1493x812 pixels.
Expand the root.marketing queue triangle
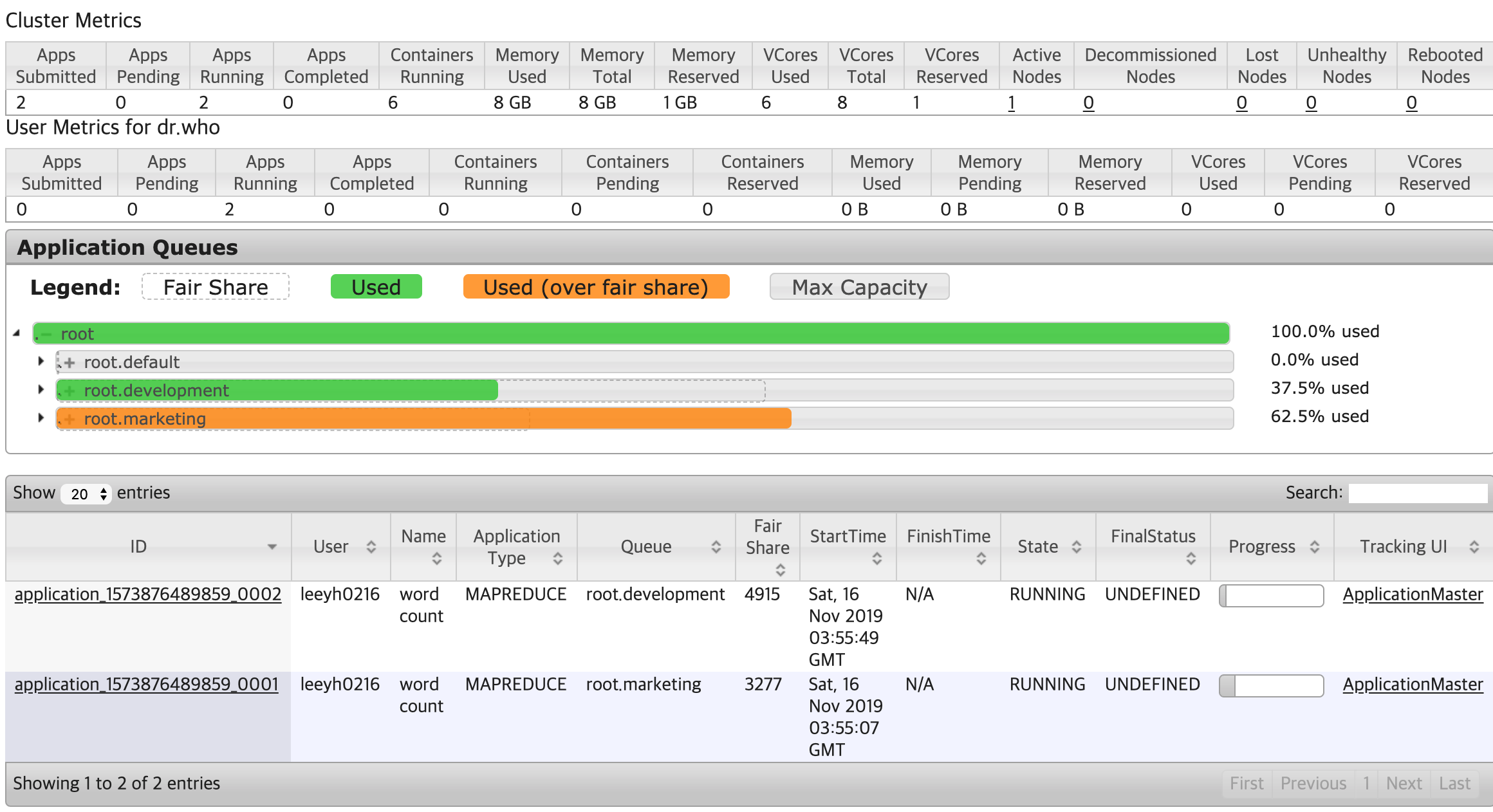[41, 418]
